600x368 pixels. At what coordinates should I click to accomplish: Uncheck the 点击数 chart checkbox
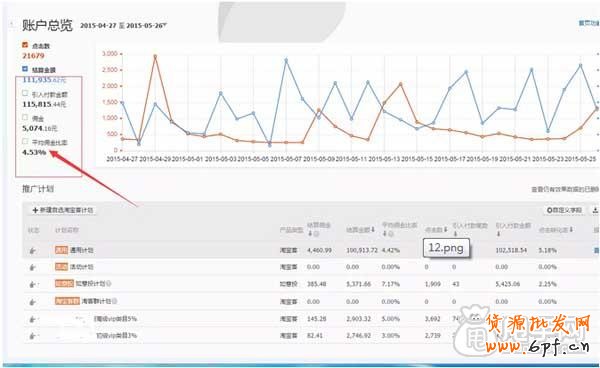coord(25,45)
